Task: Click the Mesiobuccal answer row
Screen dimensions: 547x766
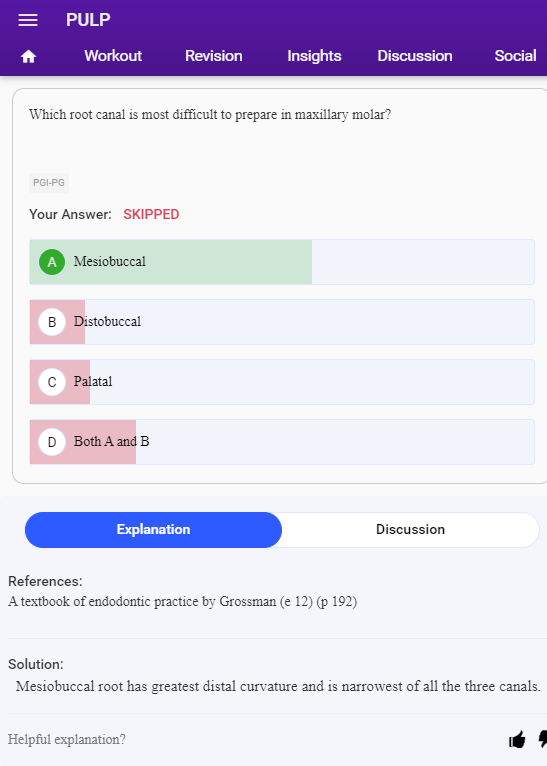Action: (282, 262)
